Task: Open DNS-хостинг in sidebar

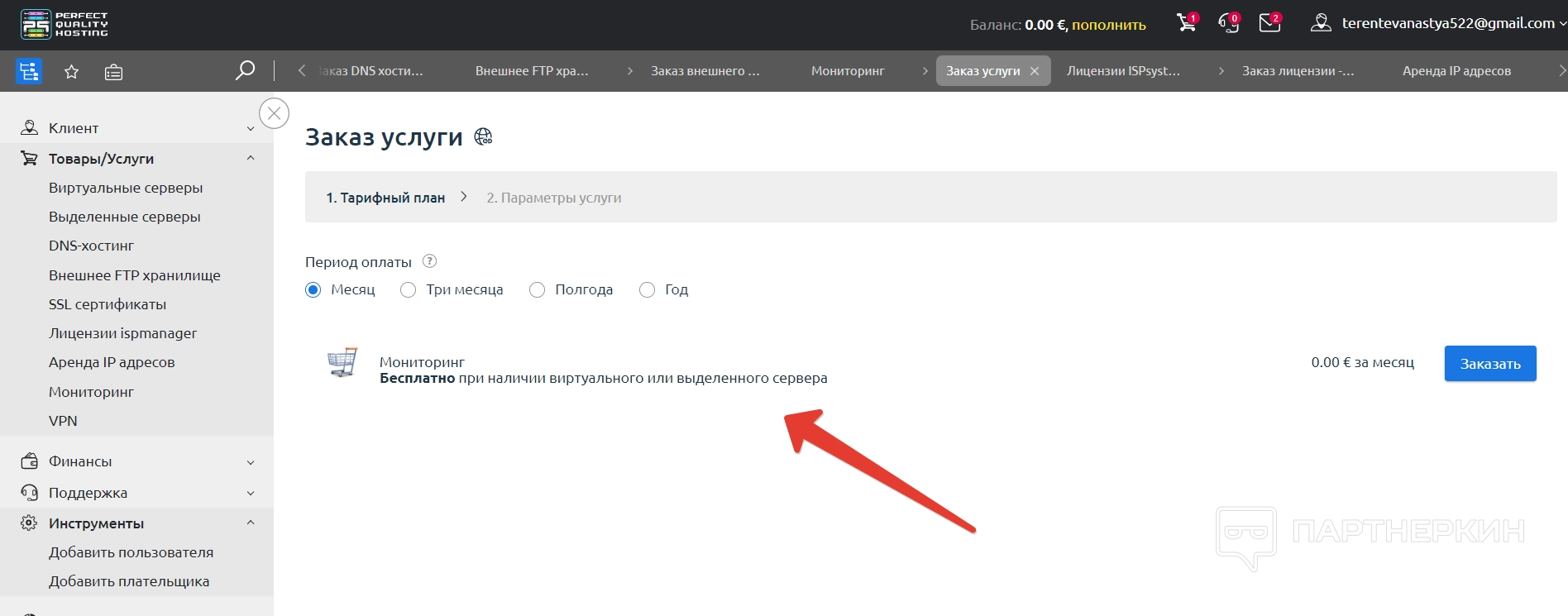Action: click(91, 246)
